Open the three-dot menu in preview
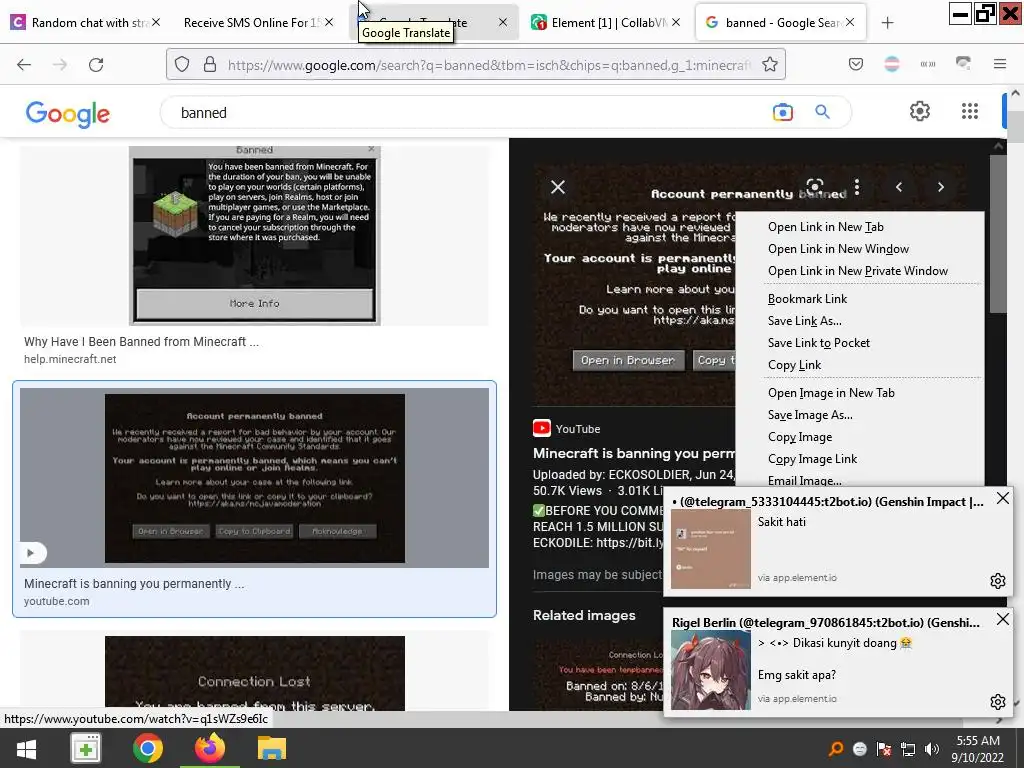1024x768 pixels. tap(857, 187)
